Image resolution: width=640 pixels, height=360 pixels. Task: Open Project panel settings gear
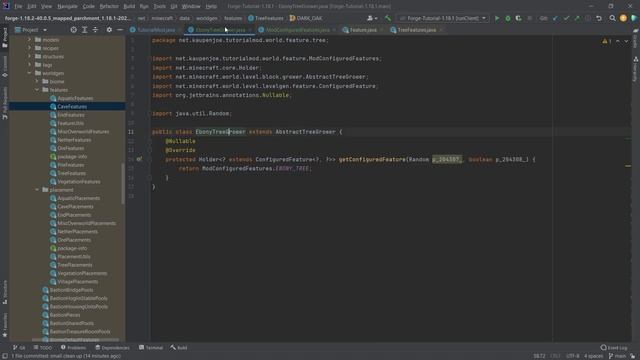point(109,30)
